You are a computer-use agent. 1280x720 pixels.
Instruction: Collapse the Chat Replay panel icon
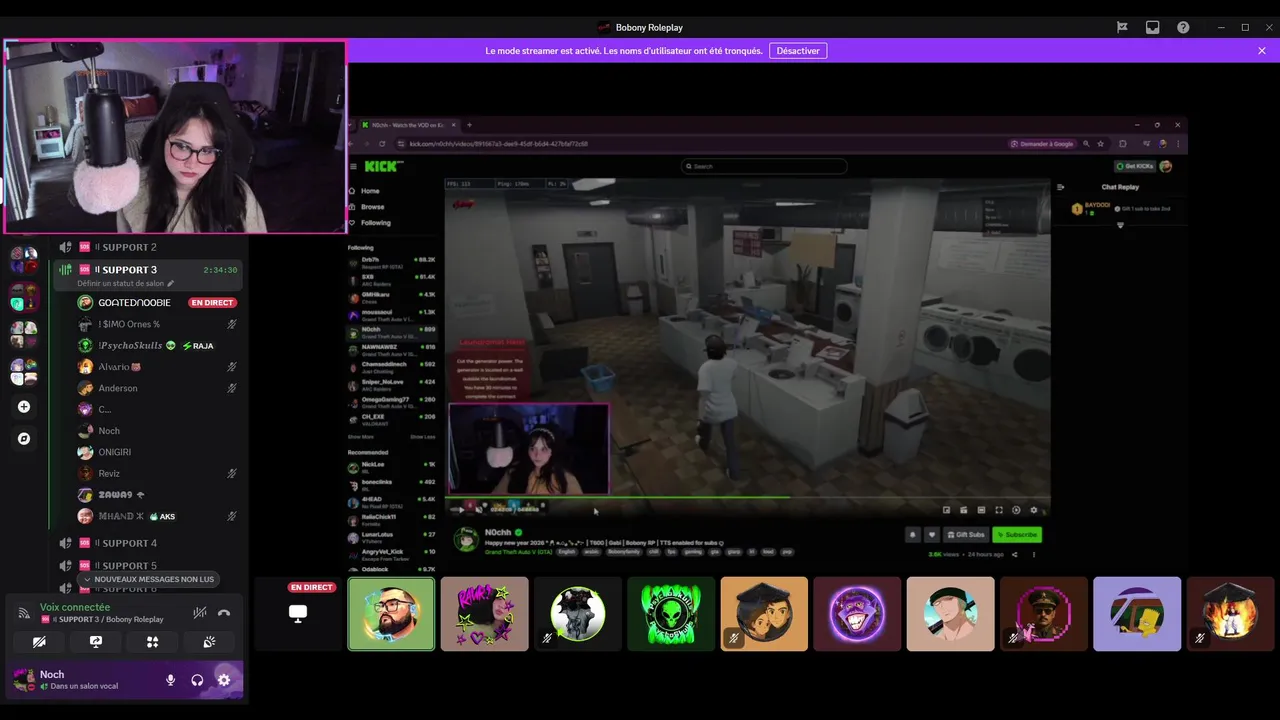[1061, 187]
